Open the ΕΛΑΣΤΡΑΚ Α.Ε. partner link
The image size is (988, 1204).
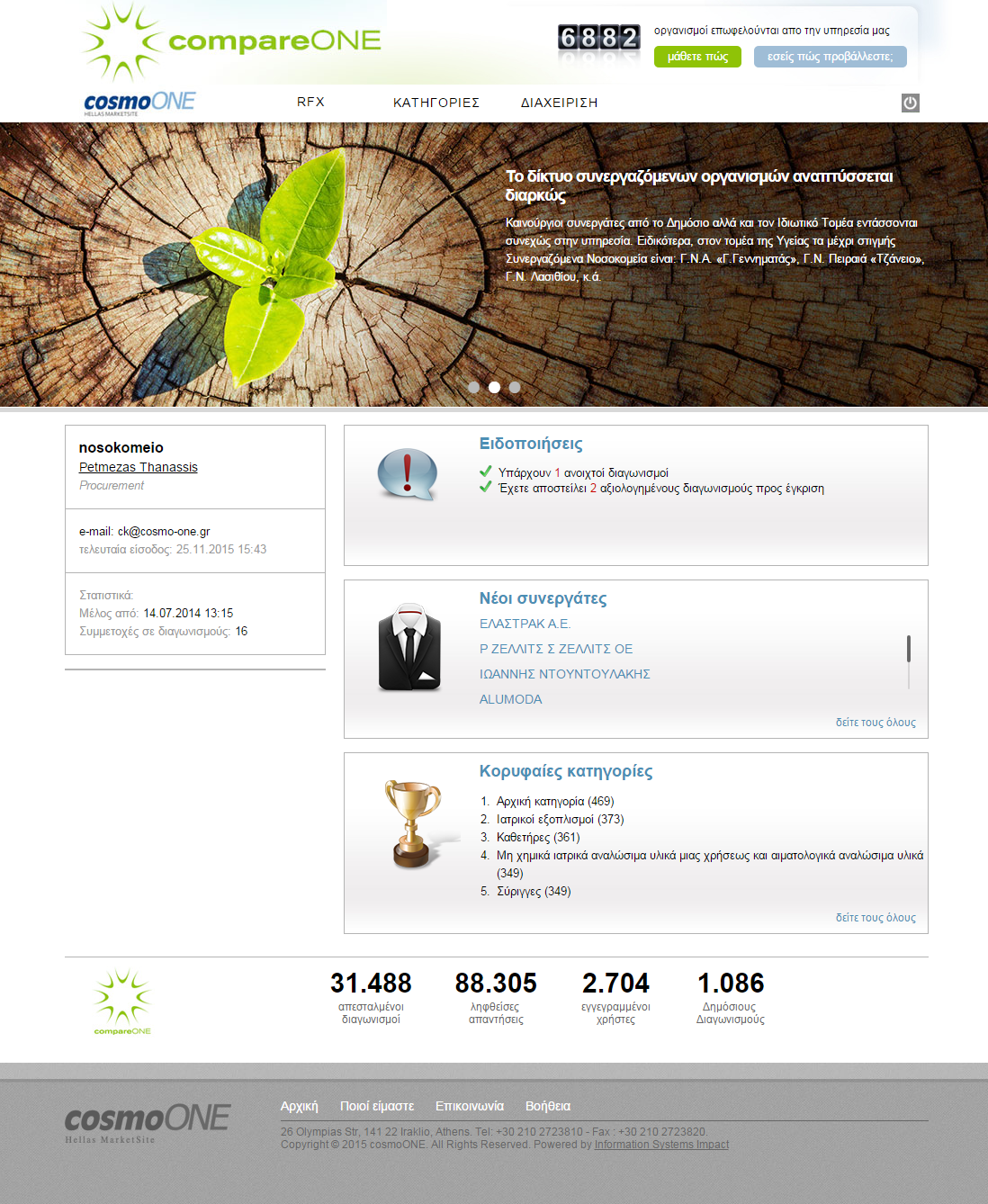point(525,624)
